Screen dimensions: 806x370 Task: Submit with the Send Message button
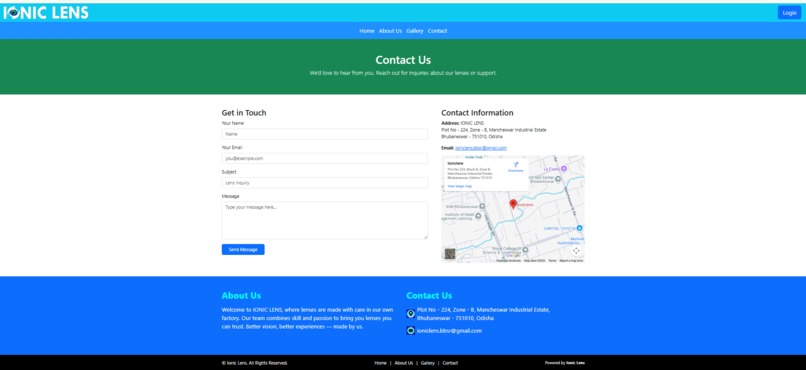pyautogui.click(x=243, y=249)
